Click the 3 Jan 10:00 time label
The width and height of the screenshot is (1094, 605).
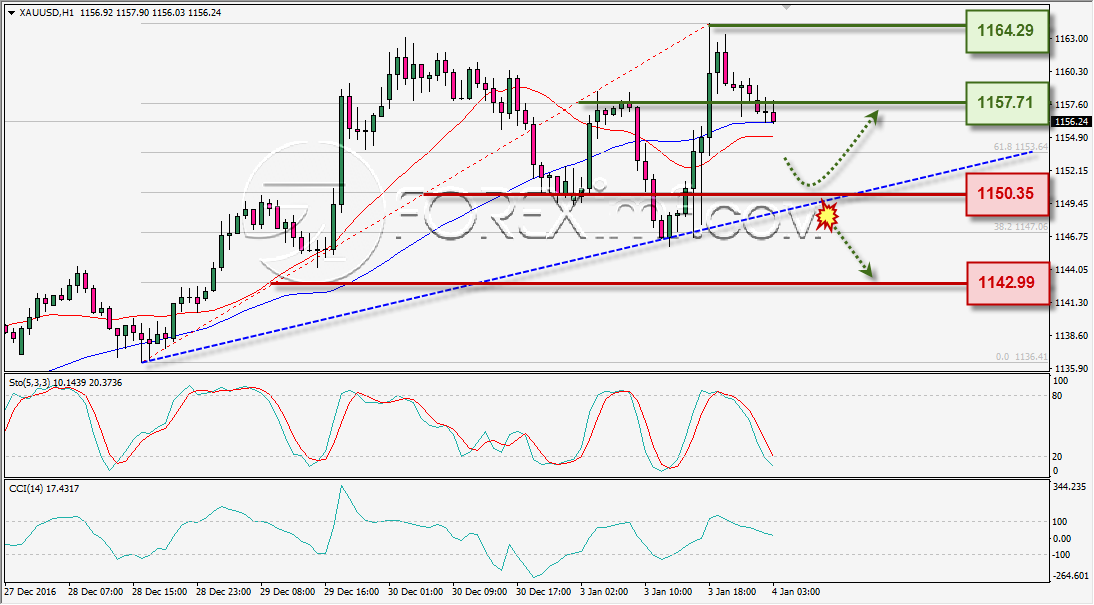[668, 592]
